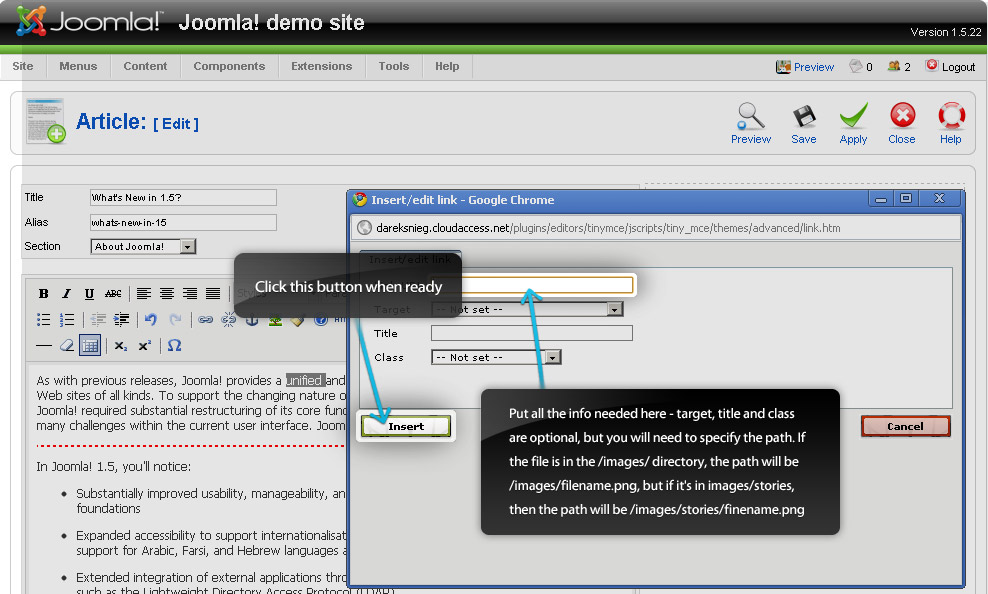Insert an ordered numbered list

[67, 320]
